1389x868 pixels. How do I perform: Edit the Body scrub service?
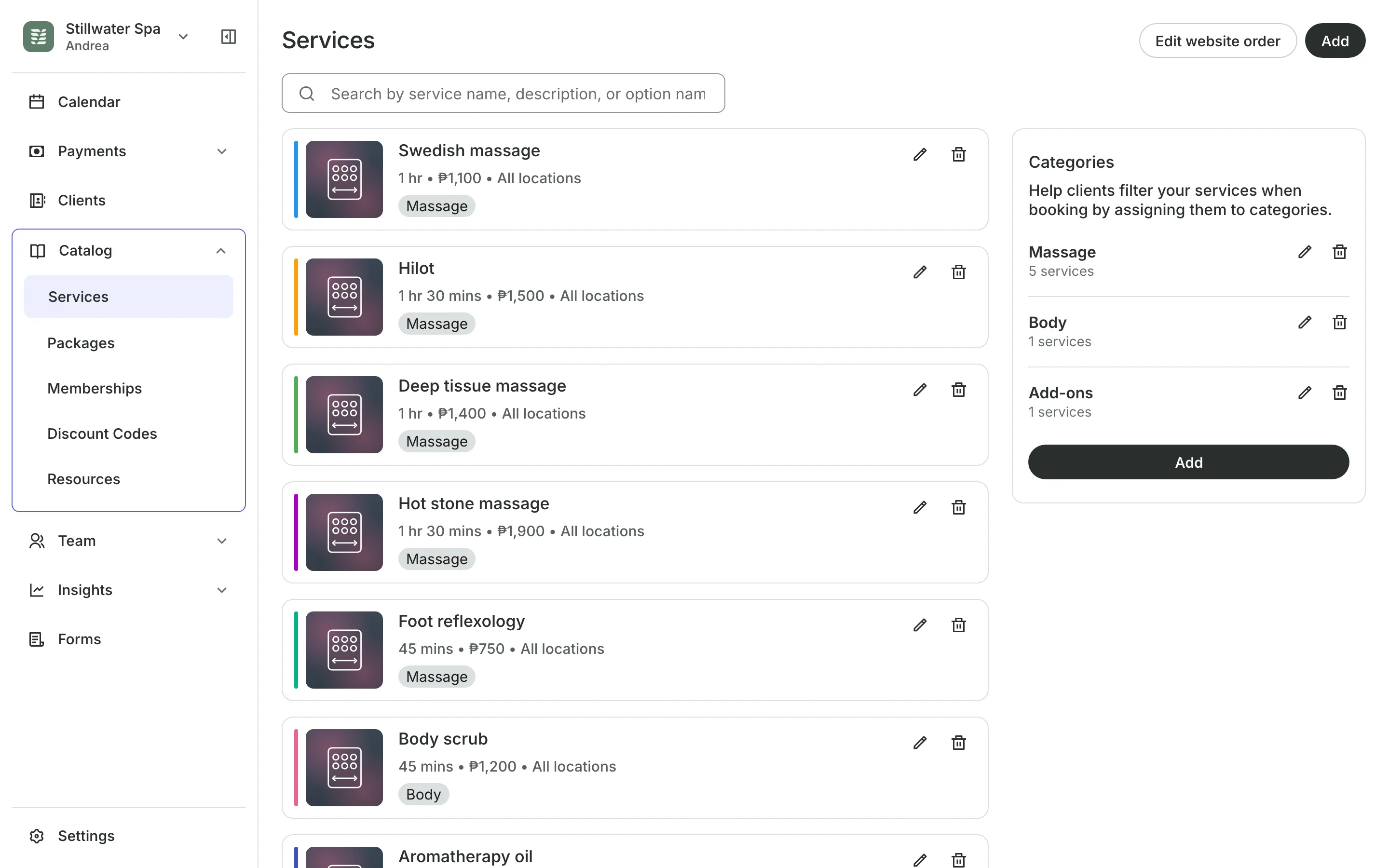pyautogui.click(x=920, y=743)
